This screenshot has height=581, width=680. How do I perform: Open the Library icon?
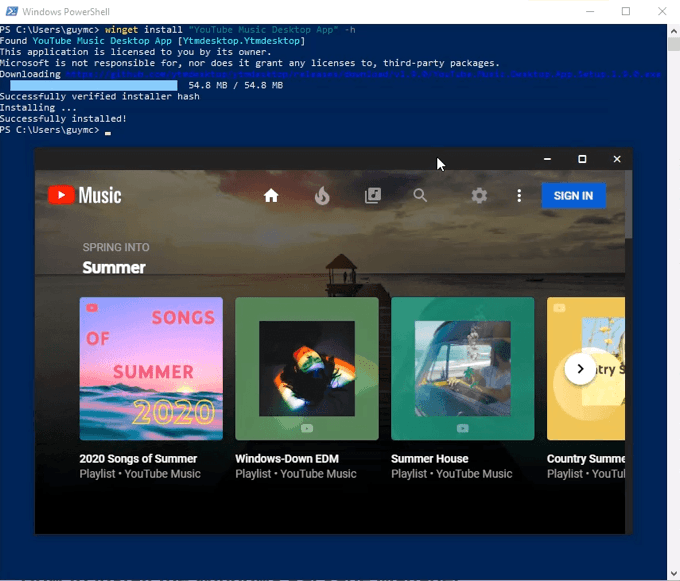[373, 196]
